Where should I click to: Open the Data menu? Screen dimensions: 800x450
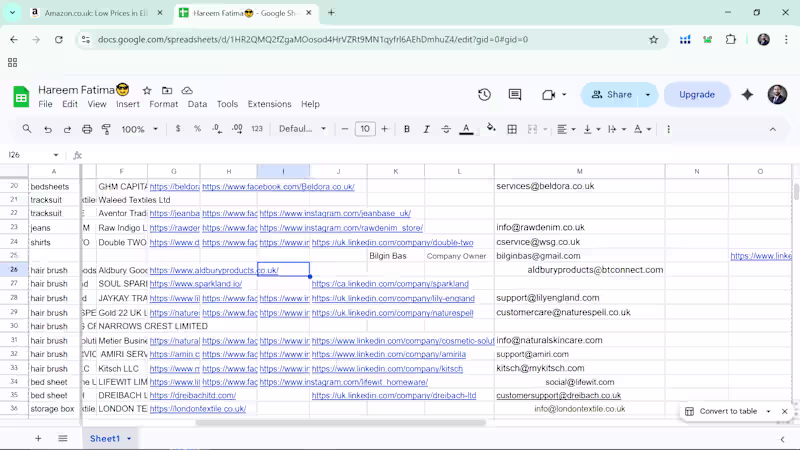tap(197, 104)
